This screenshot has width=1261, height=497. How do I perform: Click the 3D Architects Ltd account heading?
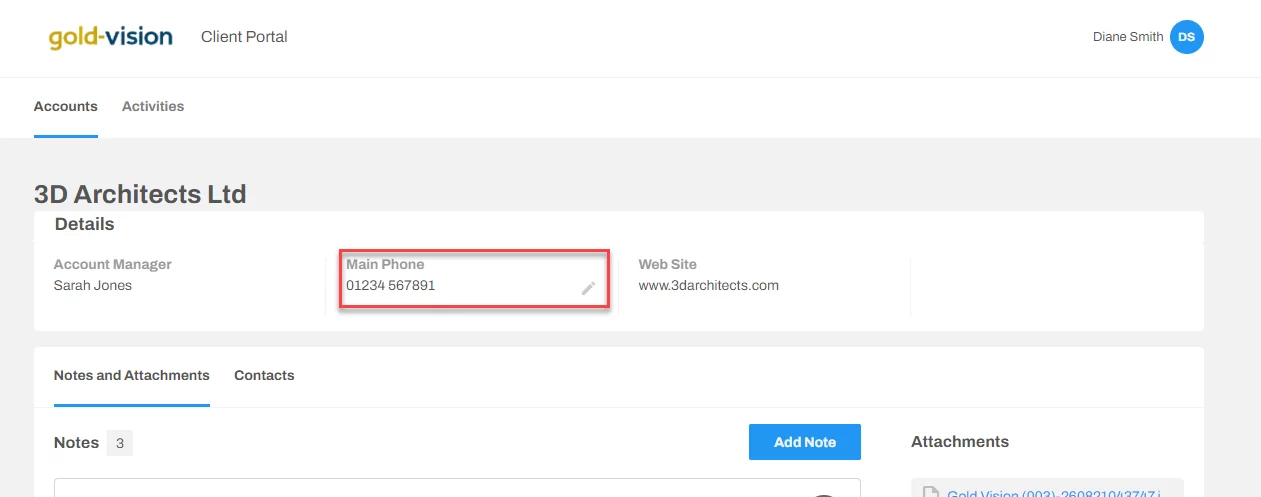(140, 194)
